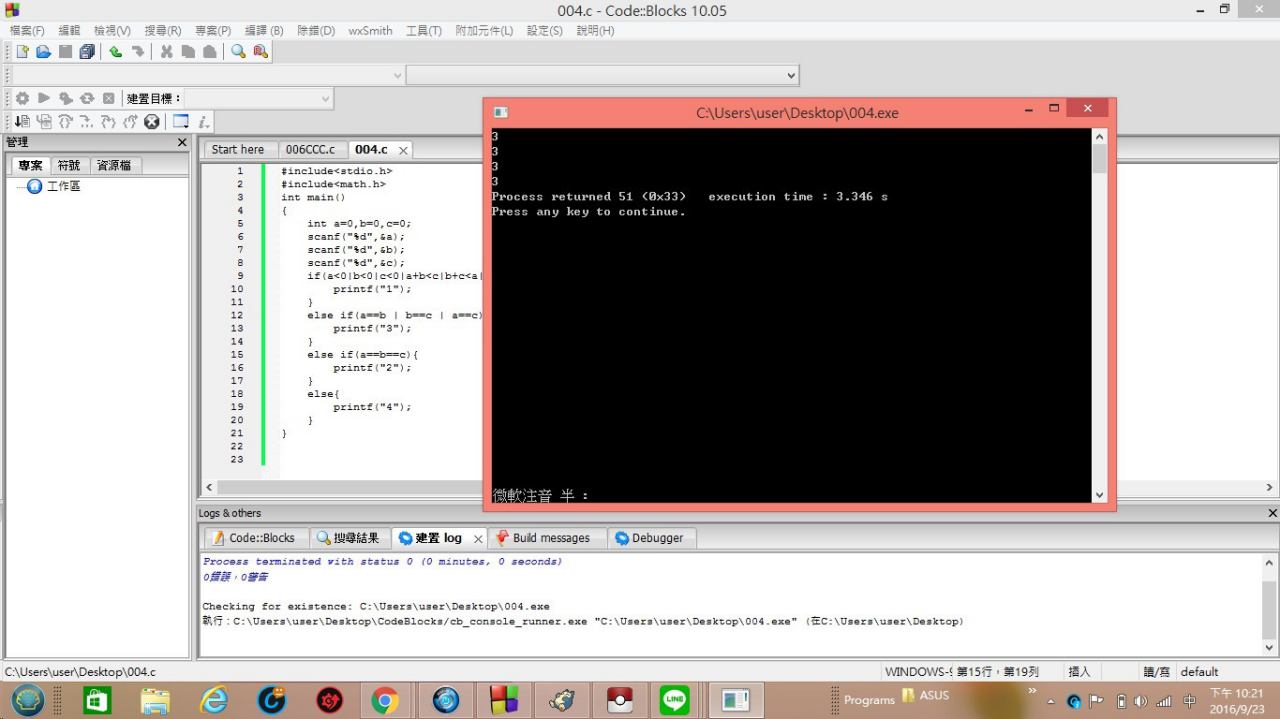
Task: Open the 檔案(F) menu
Action: pos(27,31)
